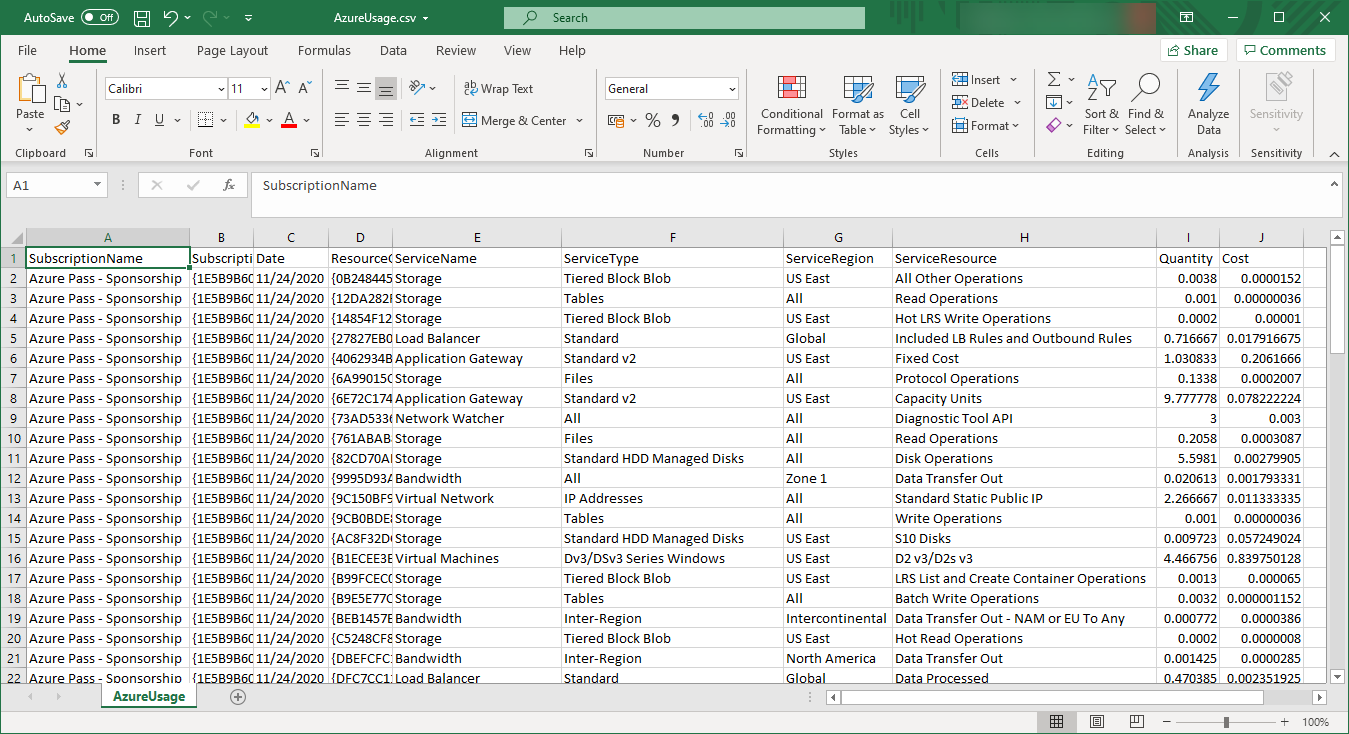Click the AutoSum sigma icon
1349x734 pixels.
tap(1054, 79)
